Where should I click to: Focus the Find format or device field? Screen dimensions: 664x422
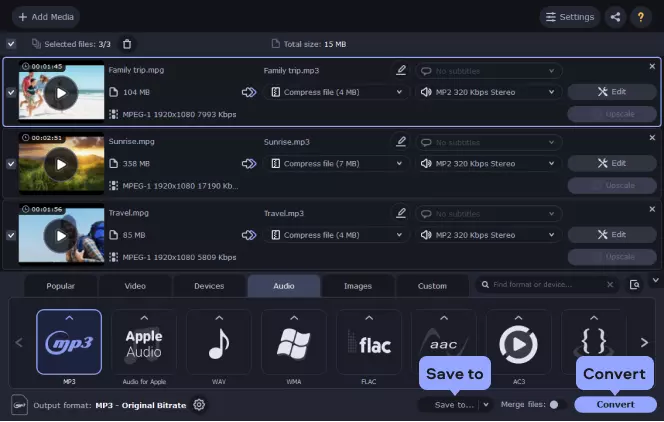point(545,284)
